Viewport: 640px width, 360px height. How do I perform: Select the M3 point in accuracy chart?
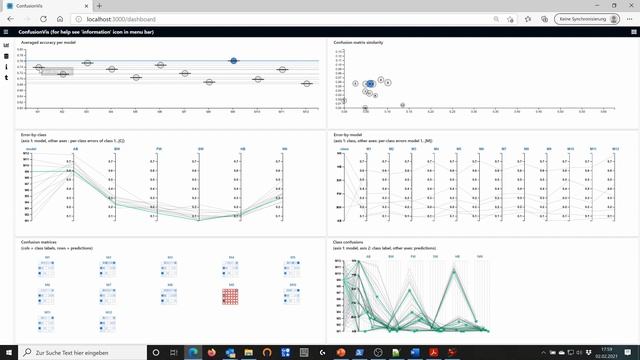tap(87, 63)
